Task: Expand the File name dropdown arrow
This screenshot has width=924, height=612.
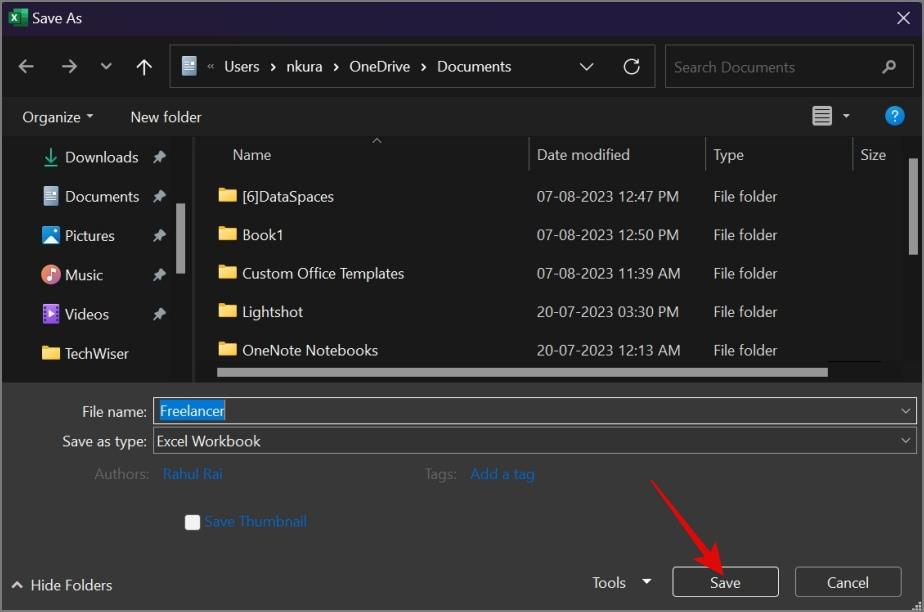Action: (905, 411)
